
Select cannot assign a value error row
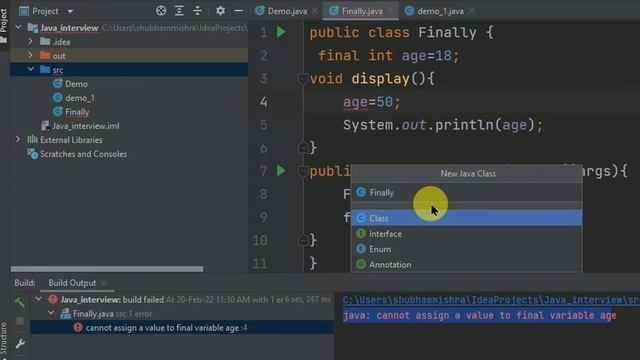click(x=182, y=327)
